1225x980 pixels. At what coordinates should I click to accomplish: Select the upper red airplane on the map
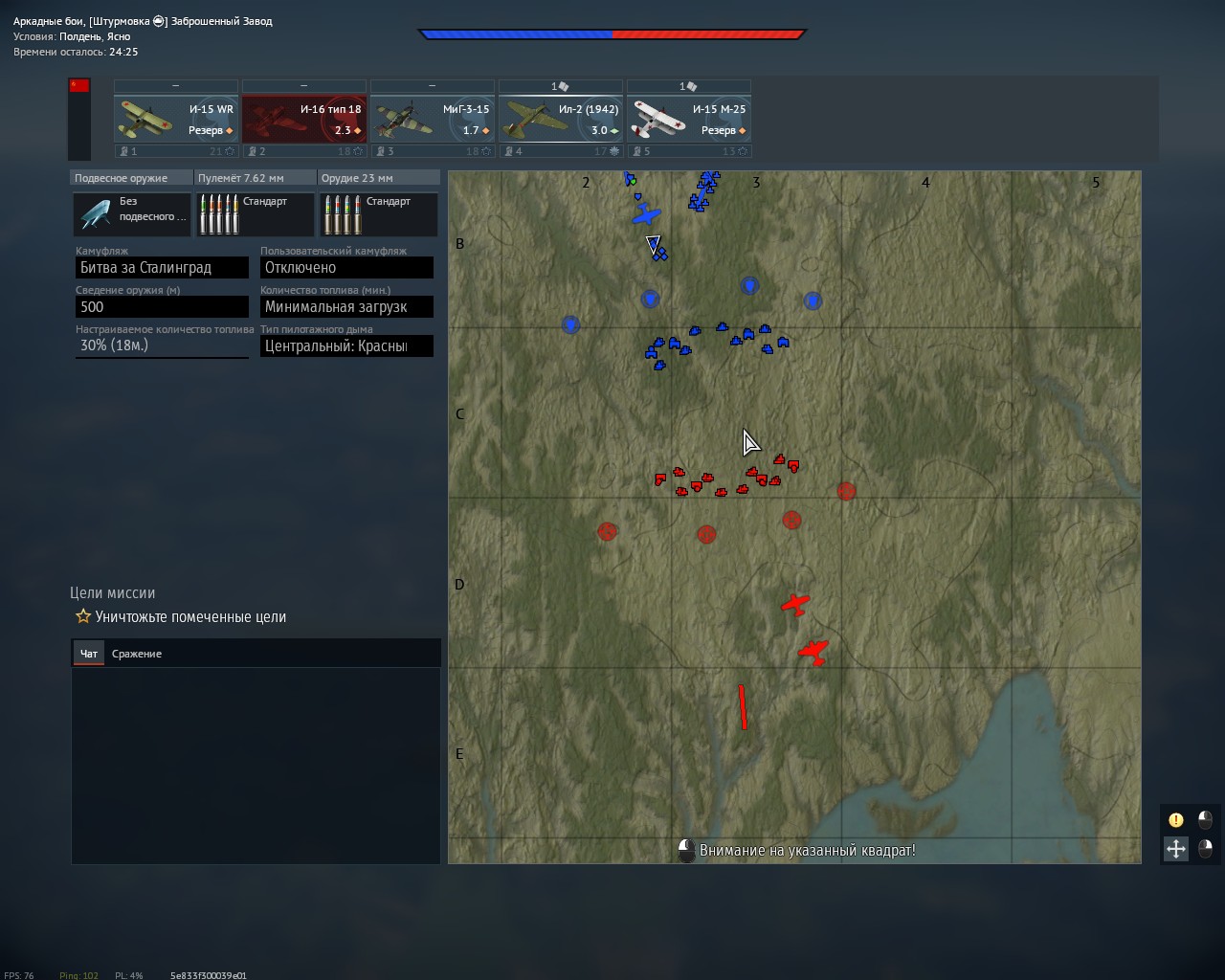[794, 604]
